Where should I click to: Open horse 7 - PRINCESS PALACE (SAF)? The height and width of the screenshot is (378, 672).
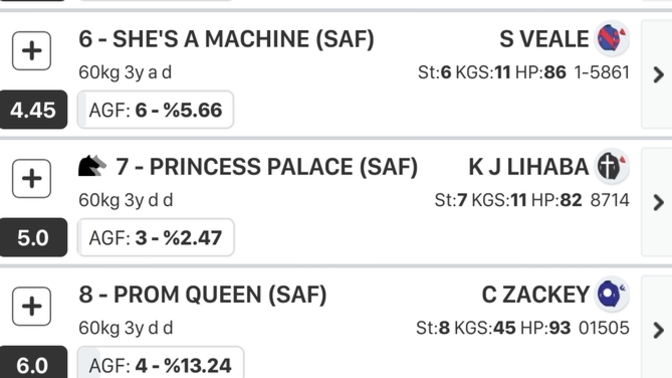coord(267,167)
